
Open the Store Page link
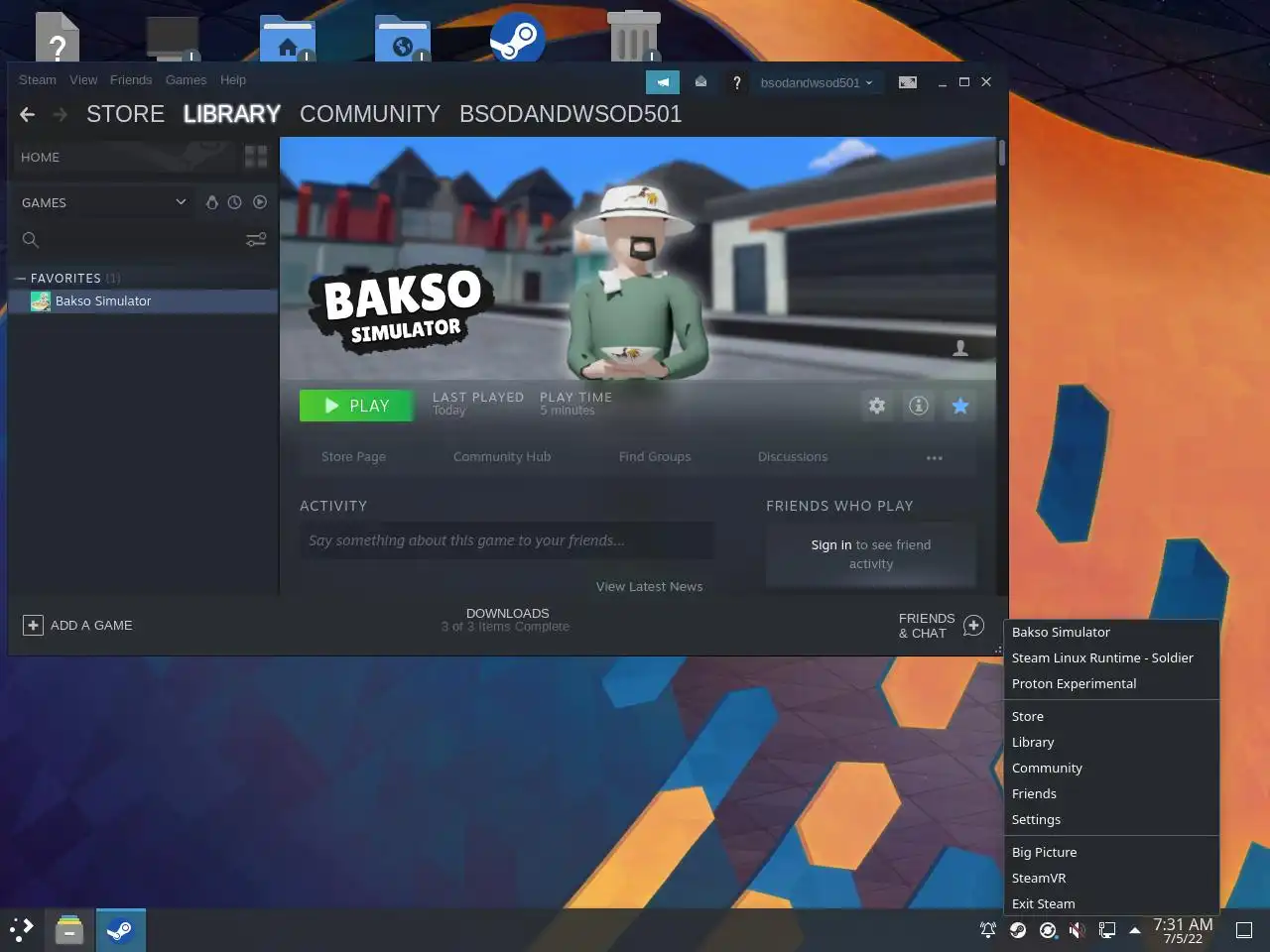tap(353, 457)
